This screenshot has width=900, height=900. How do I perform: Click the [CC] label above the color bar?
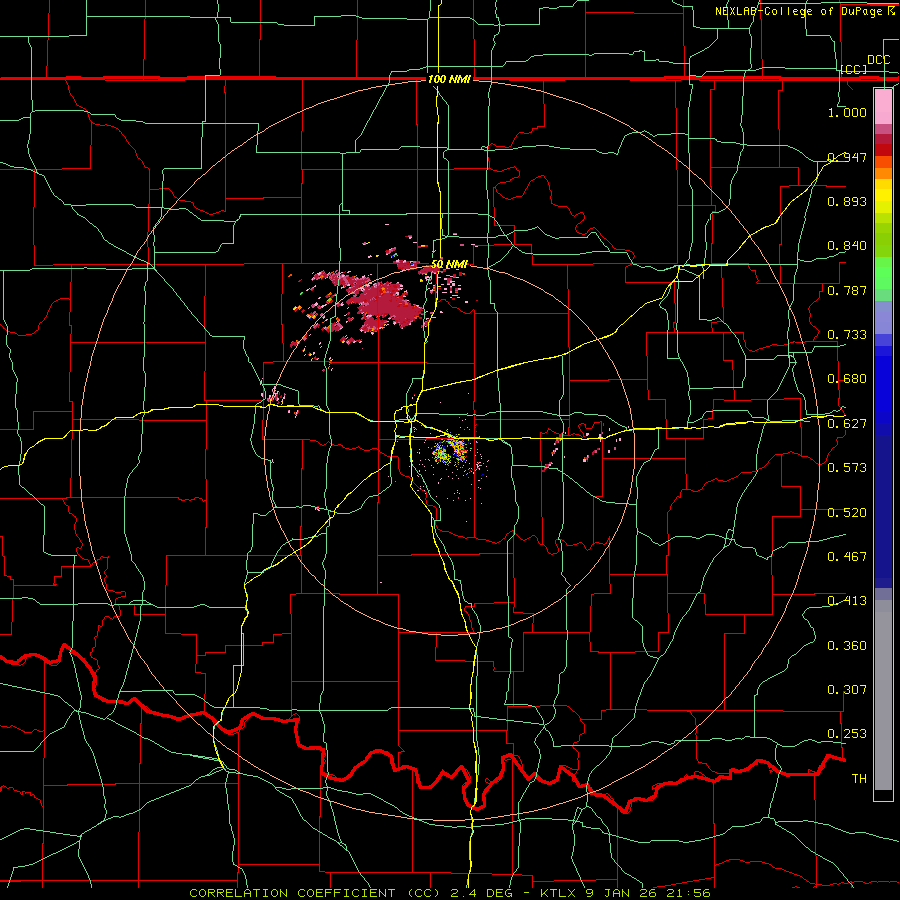pos(854,69)
